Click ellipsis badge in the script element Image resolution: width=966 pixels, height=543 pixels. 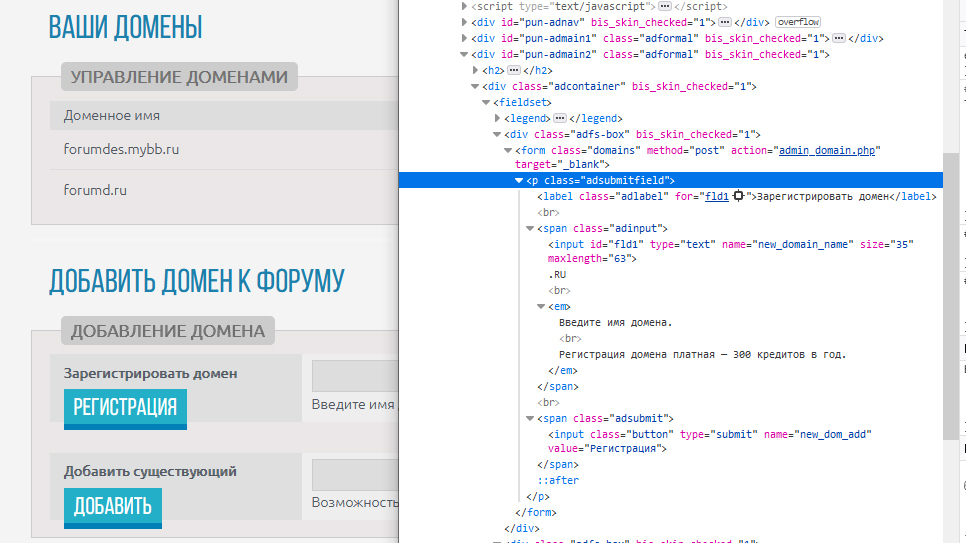pyautogui.click(x=637, y=6)
